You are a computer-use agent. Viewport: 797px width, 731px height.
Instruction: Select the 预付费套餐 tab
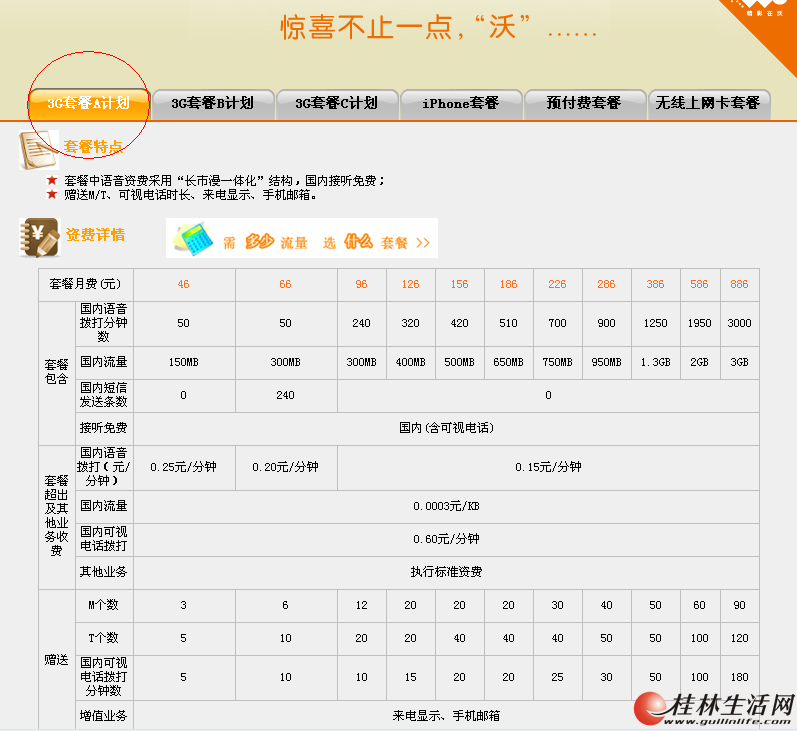pos(585,104)
